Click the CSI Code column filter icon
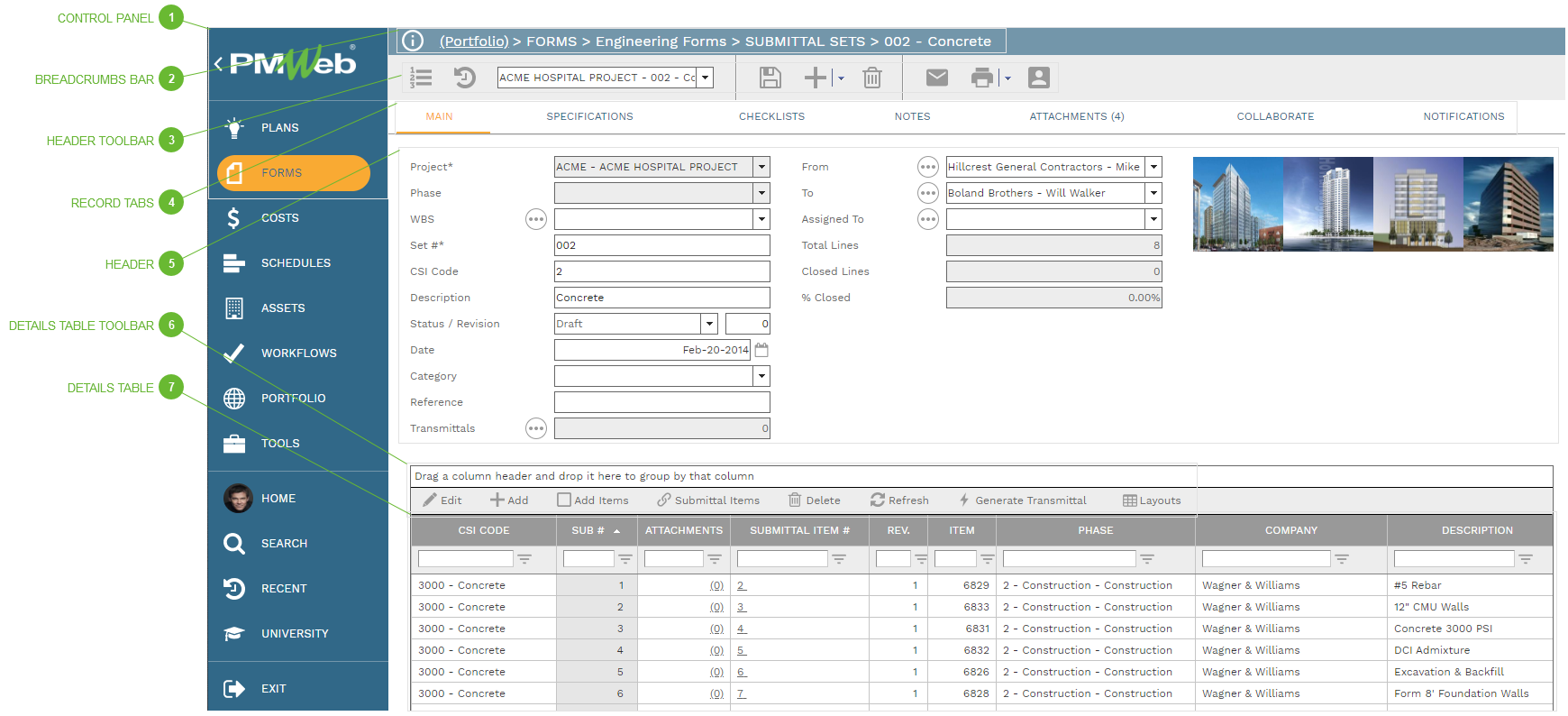This screenshot has height=716, width=1568. (524, 559)
